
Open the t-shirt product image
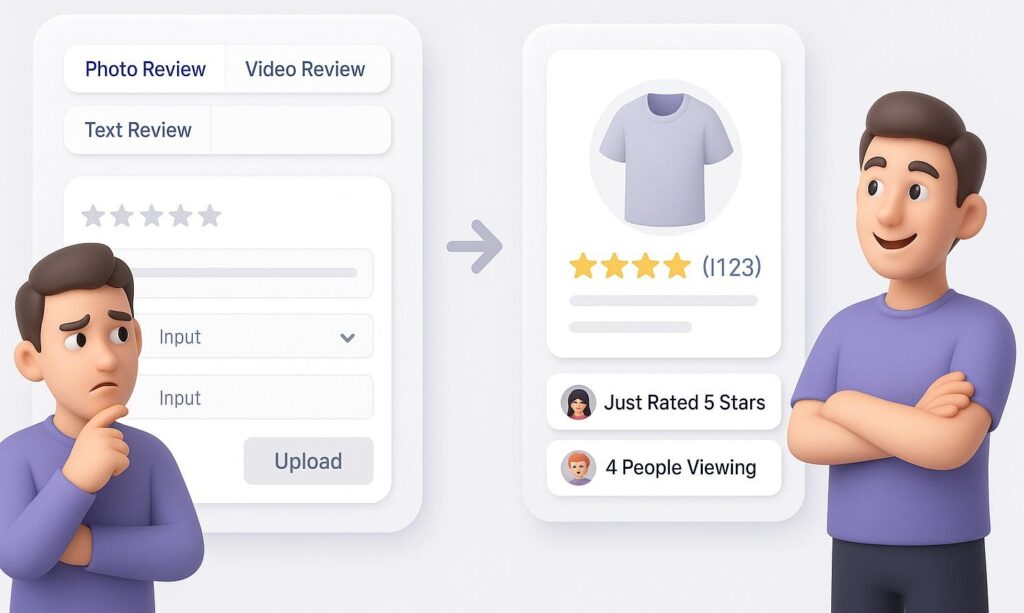665,156
